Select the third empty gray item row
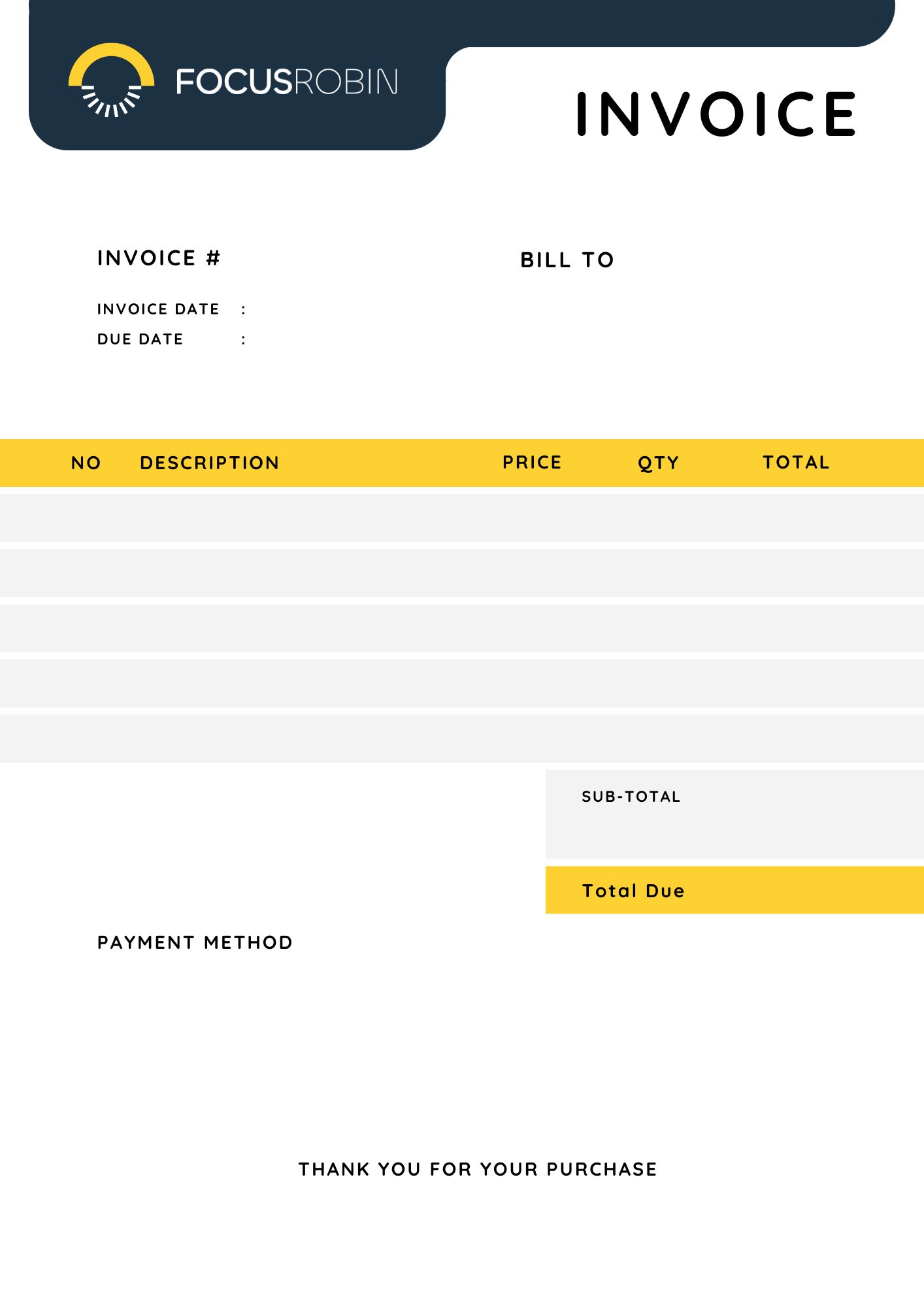 (461, 628)
